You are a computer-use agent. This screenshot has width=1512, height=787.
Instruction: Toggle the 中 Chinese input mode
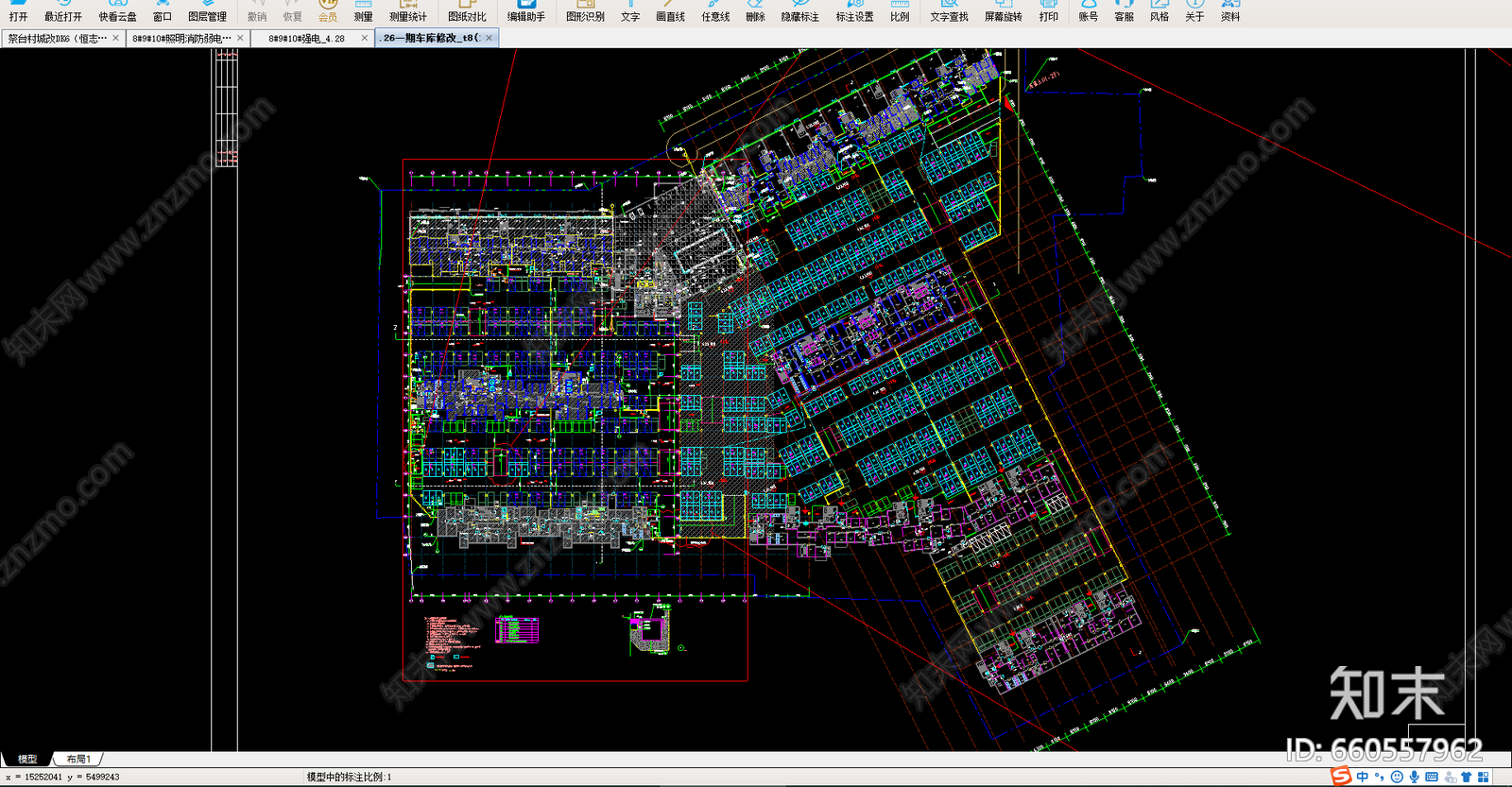pos(1362,777)
